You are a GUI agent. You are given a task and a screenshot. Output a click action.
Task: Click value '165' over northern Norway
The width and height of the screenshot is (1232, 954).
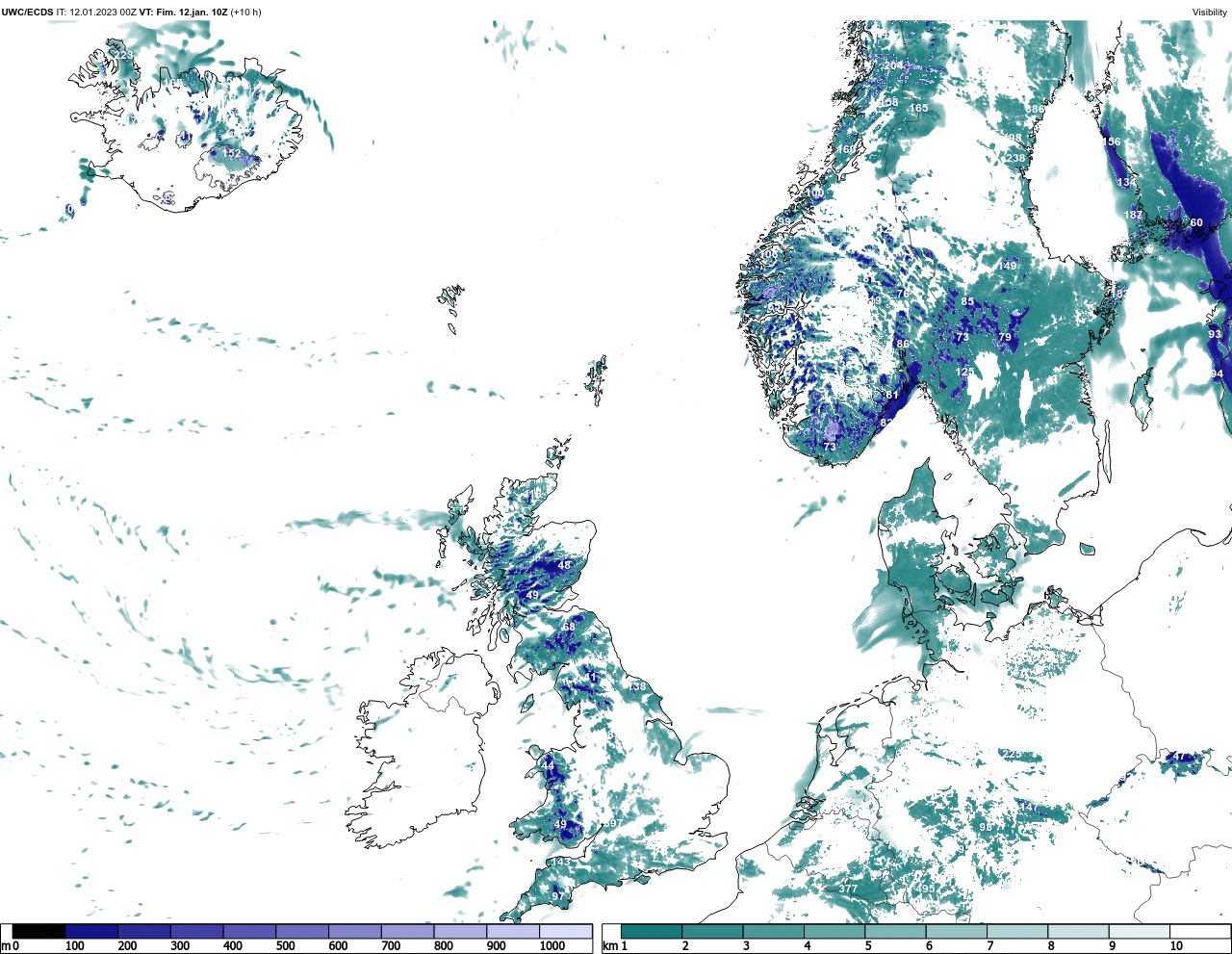[919, 108]
